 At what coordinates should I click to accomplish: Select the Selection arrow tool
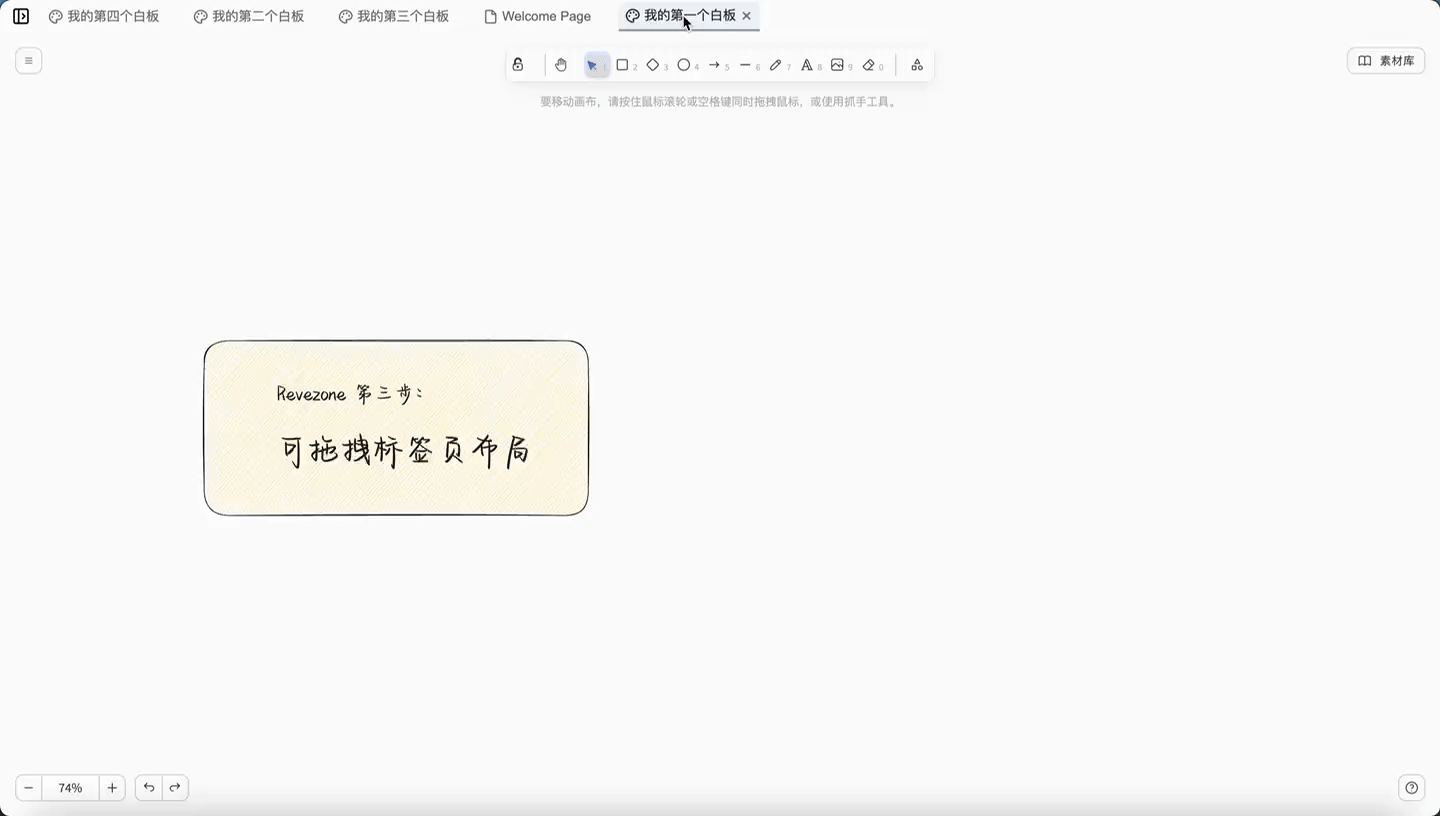pos(596,65)
